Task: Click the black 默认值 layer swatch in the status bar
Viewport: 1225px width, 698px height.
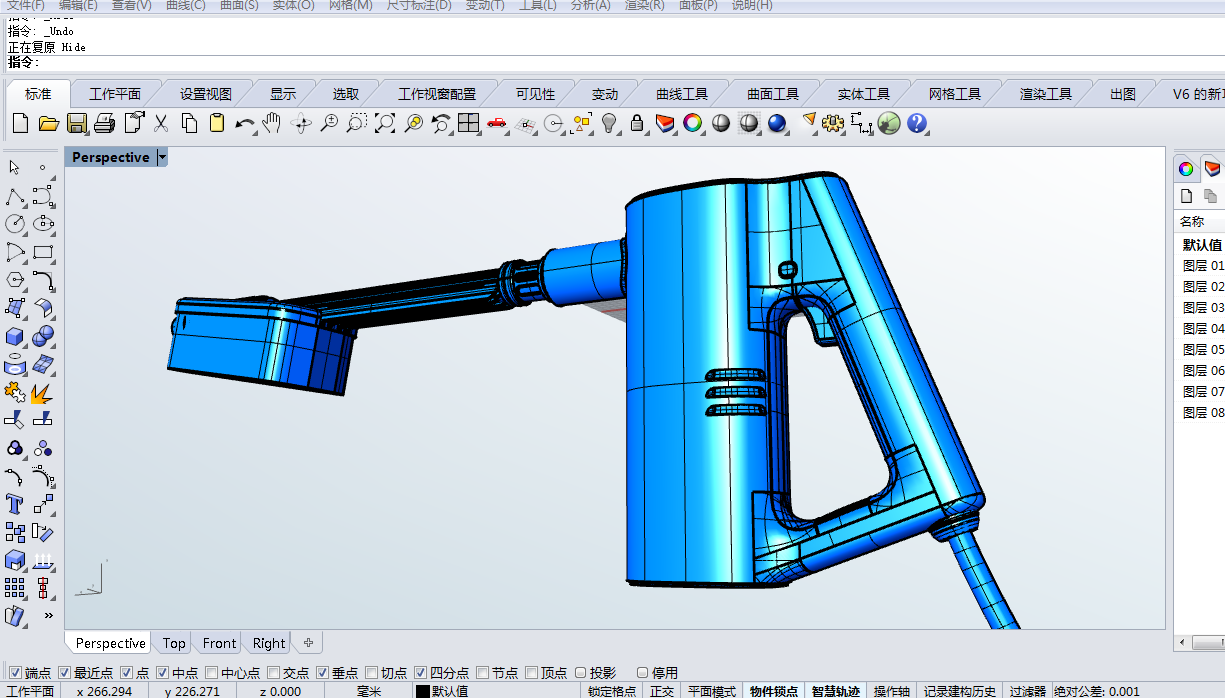Action: 423,691
